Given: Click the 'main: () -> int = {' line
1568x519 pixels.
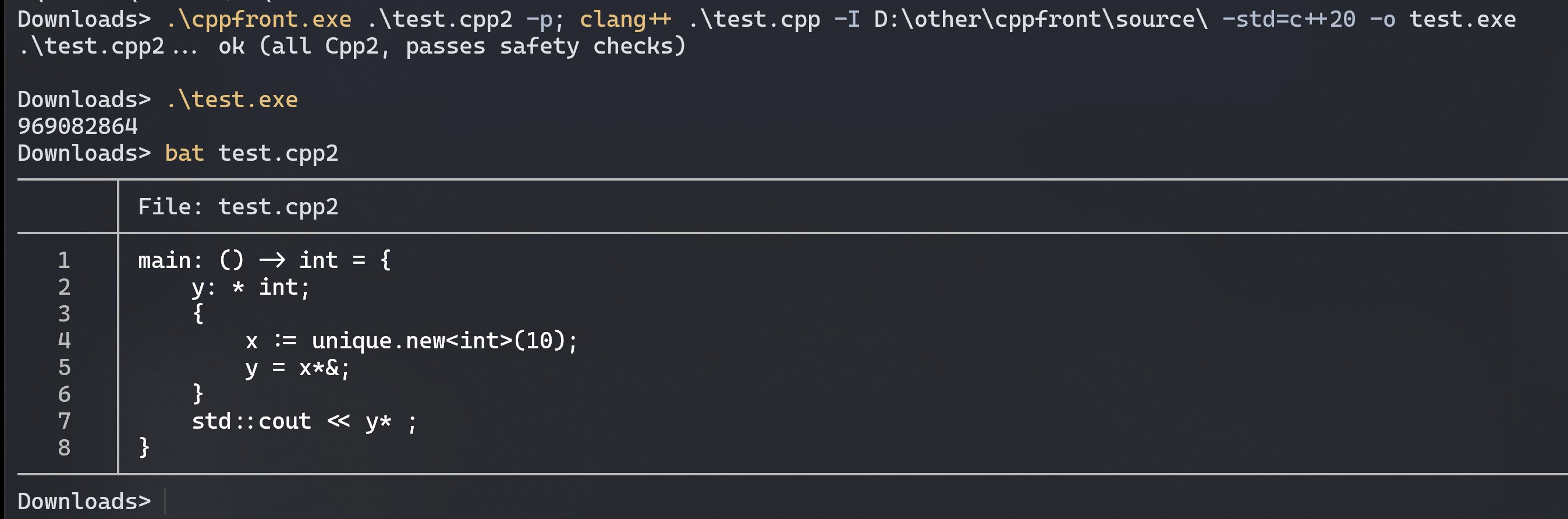Looking at the screenshot, I should tap(265, 260).
